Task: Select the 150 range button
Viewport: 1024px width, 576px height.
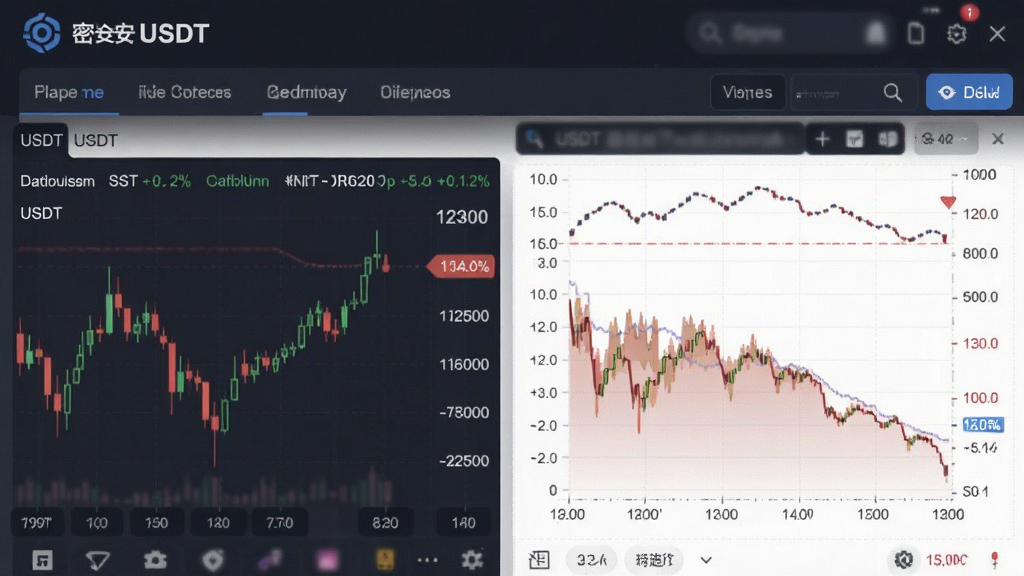Action: tap(156, 522)
